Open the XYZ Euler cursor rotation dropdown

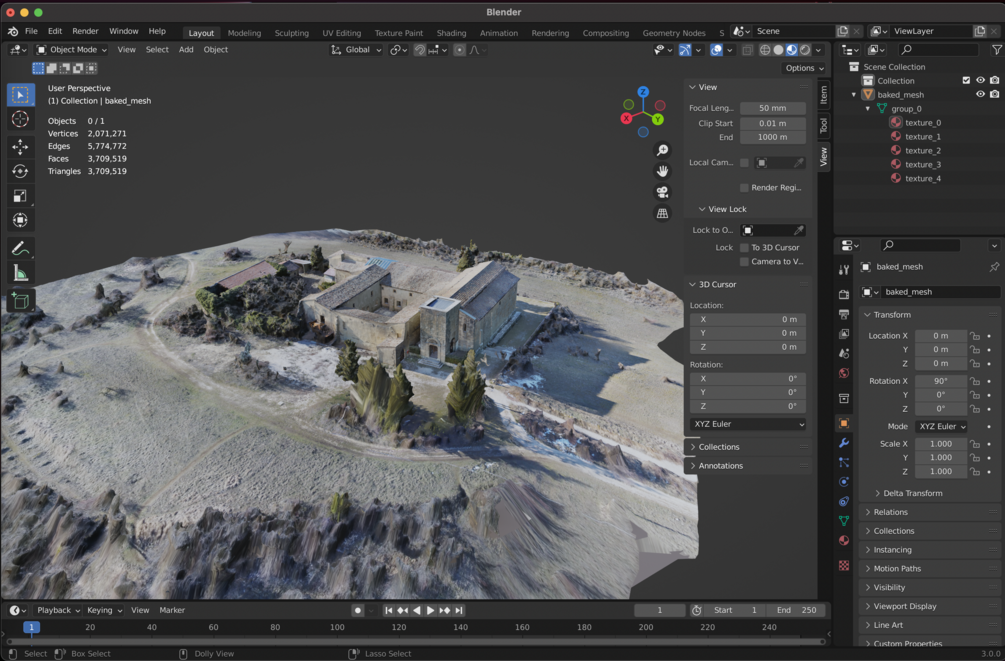747,424
